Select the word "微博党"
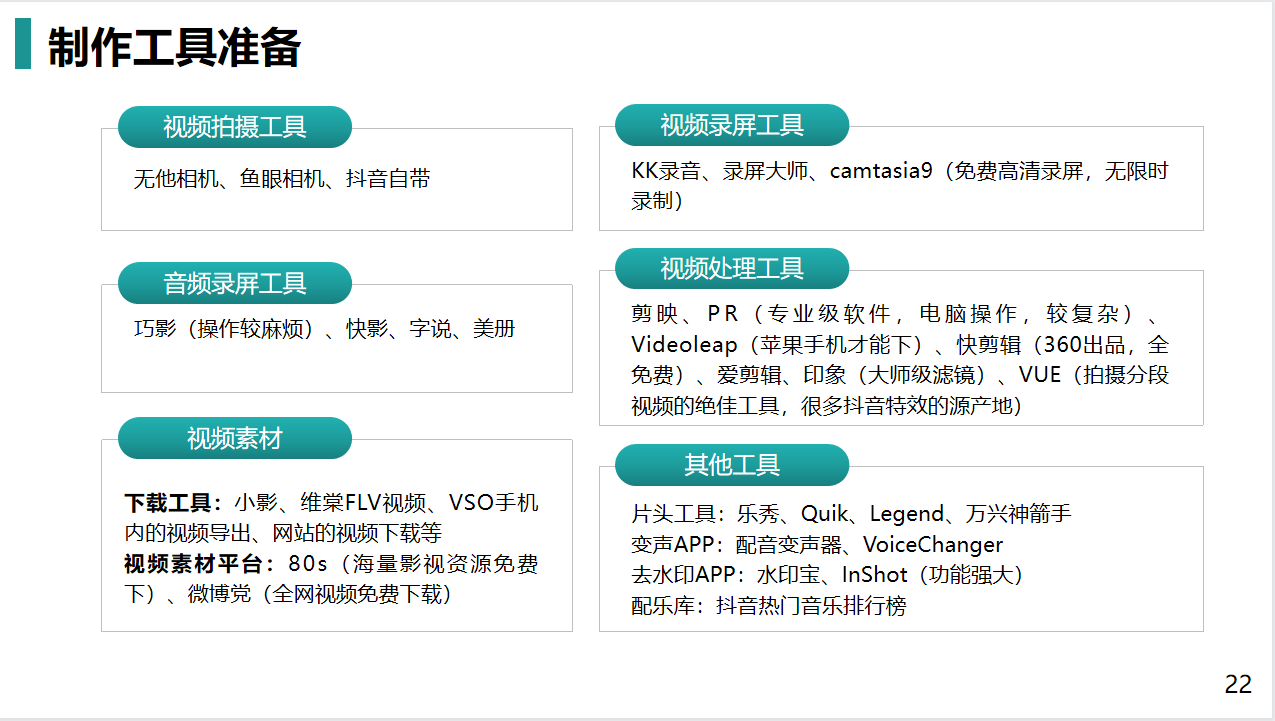Image resolution: width=1275 pixels, height=721 pixels. (217, 594)
